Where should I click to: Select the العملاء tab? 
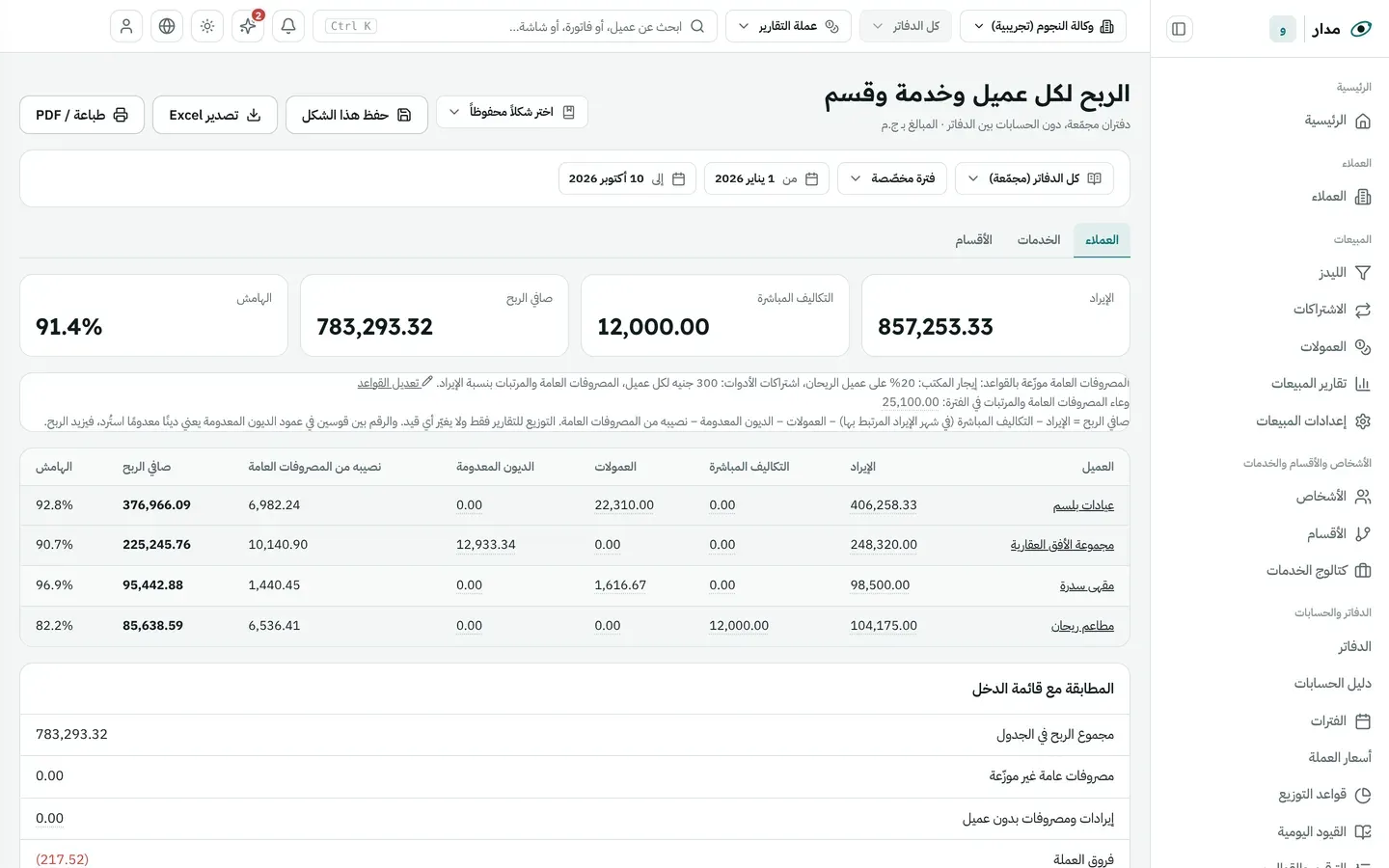[1102, 240]
